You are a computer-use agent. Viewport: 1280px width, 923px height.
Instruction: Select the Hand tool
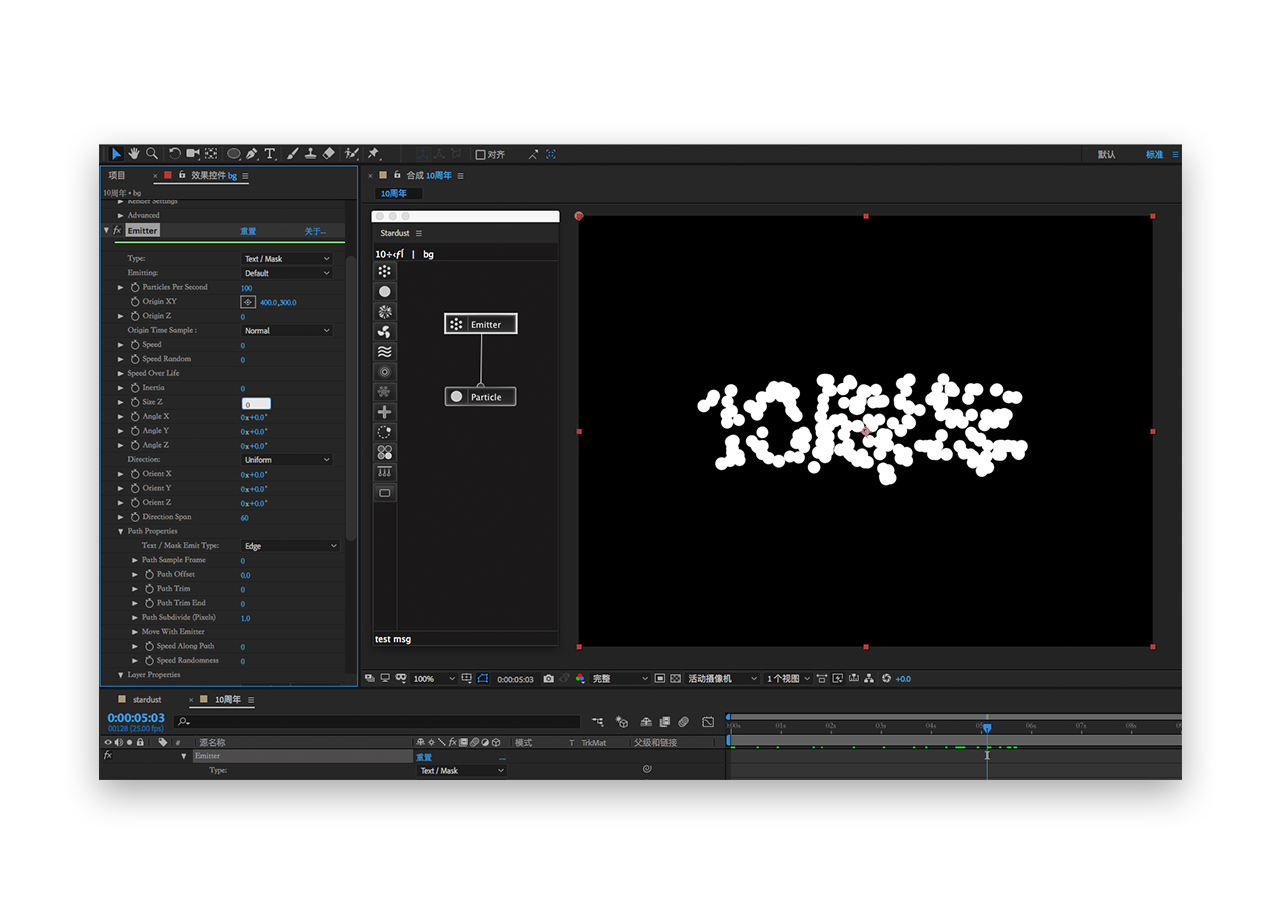click(134, 154)
